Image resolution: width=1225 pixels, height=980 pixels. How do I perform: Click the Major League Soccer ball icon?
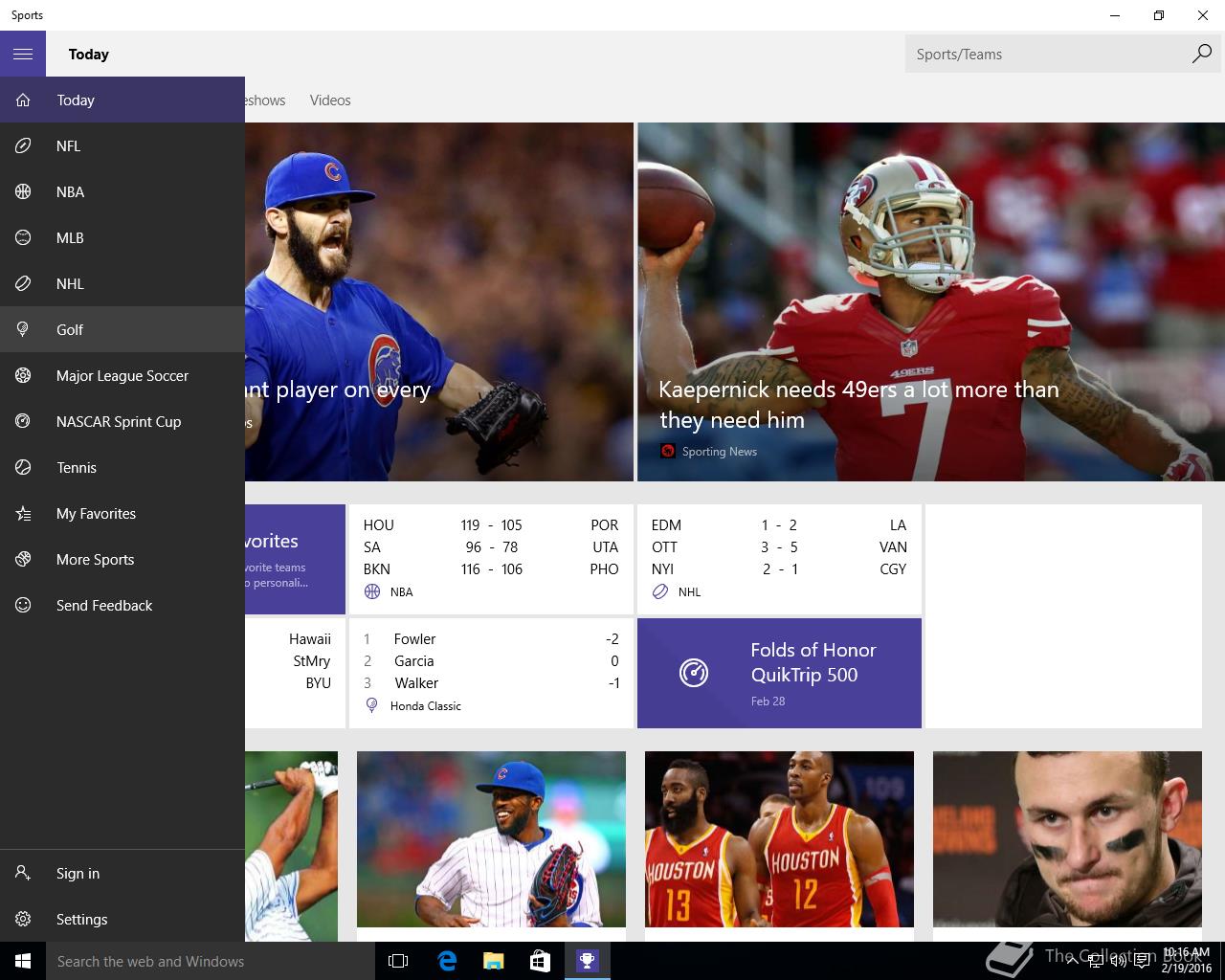(23, 375)
